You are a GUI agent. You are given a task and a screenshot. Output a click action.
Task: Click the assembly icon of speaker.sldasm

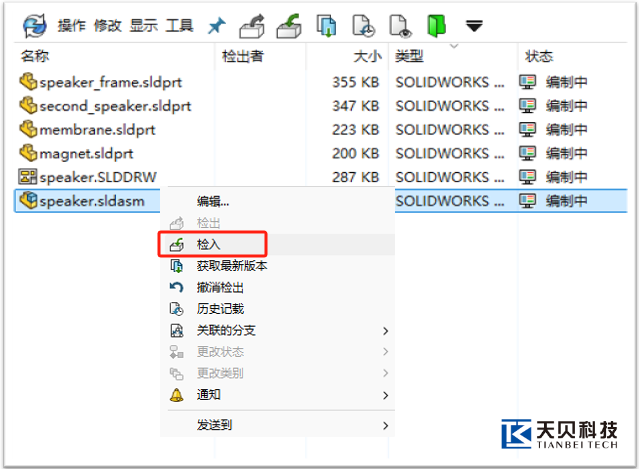[28, 200]
